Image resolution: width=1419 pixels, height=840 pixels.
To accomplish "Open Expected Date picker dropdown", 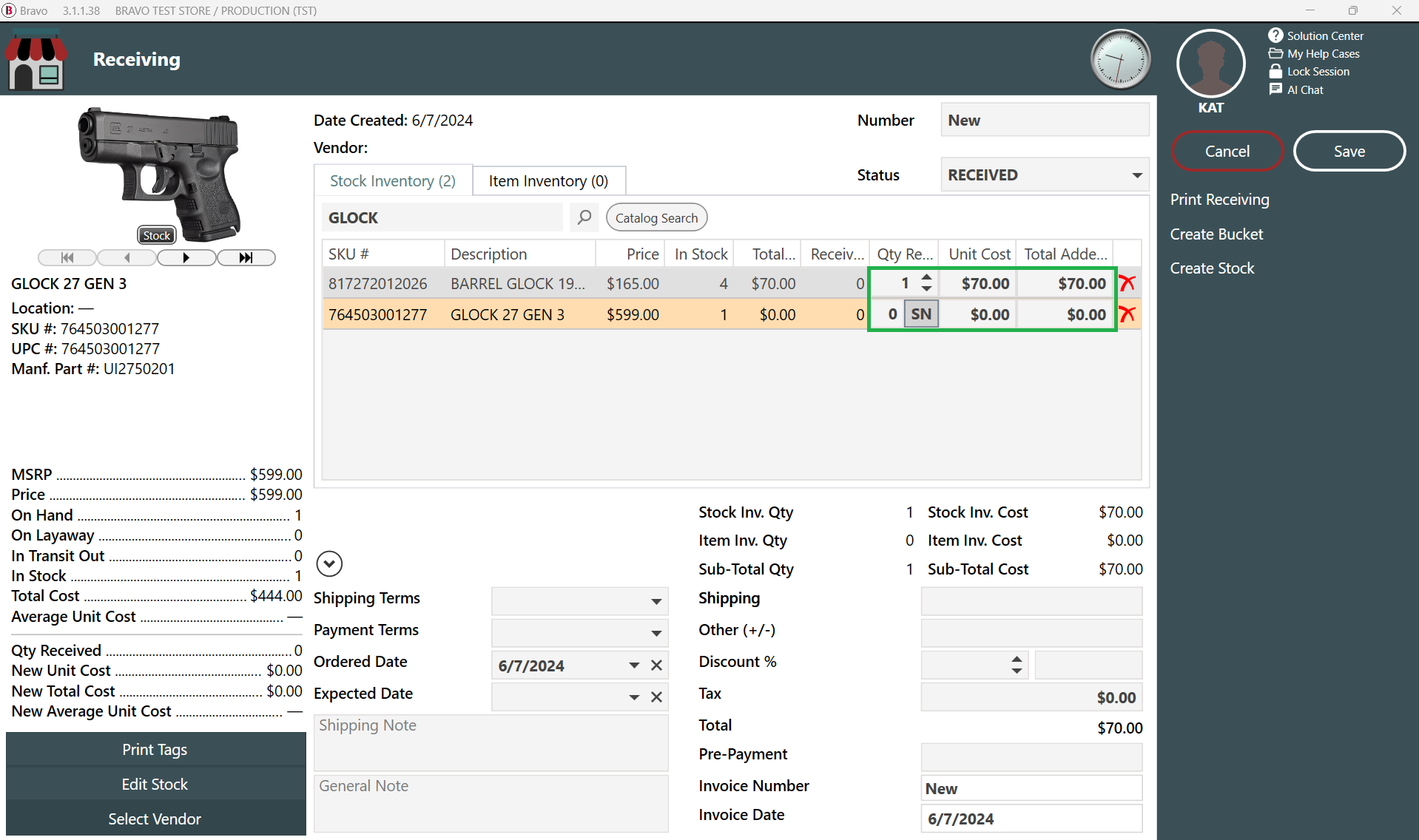I will [x=634, y=697].
